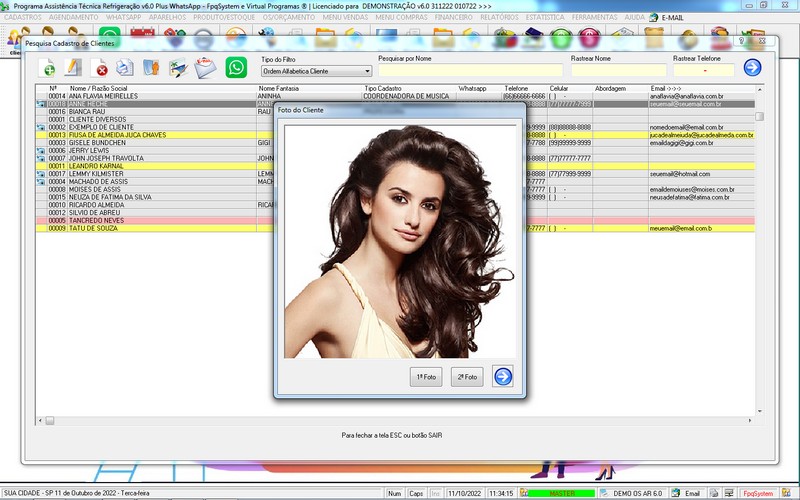Click the red delete client icon
Screen dimensions: 800x500
click(100, 68)
